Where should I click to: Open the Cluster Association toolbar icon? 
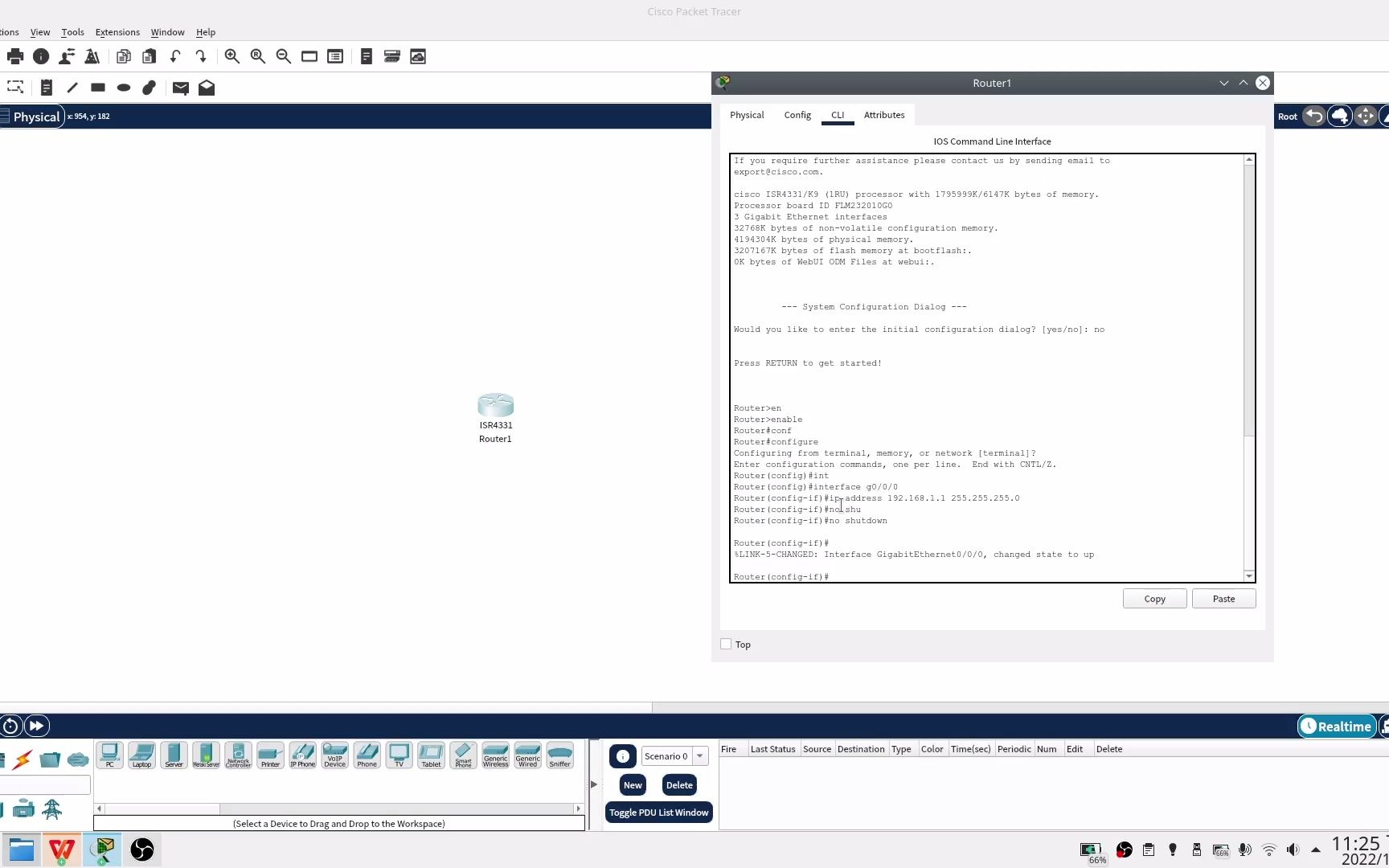click(x=392, y=56)
